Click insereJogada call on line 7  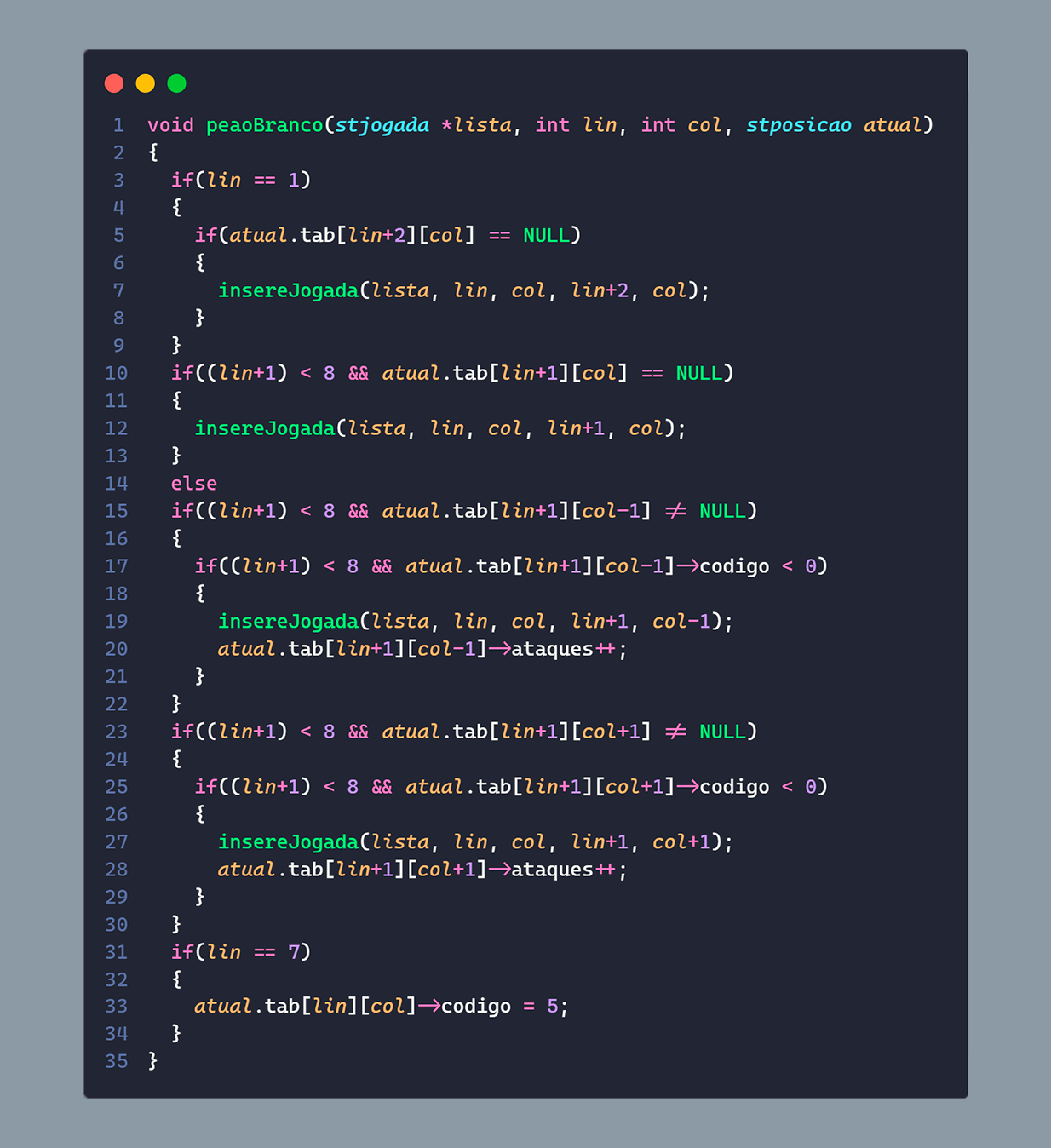[x=288, y=290]
